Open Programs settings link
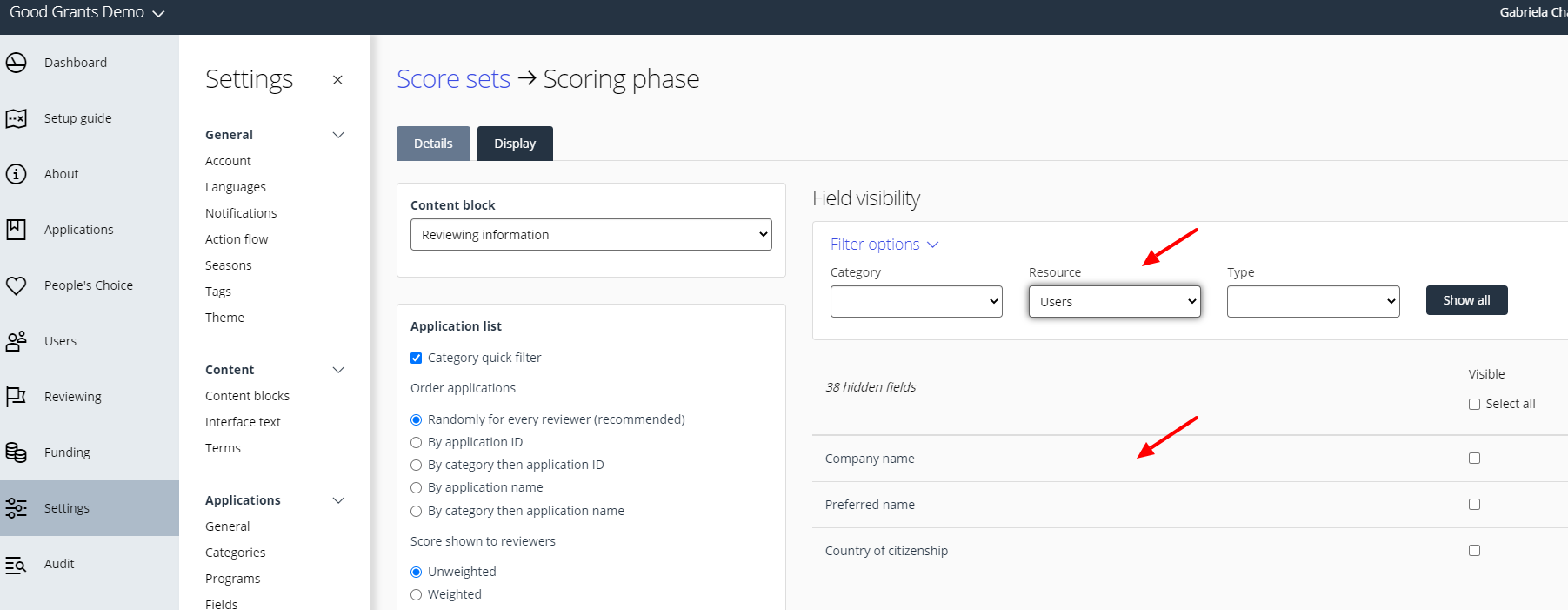 click(x=233, y=579)
